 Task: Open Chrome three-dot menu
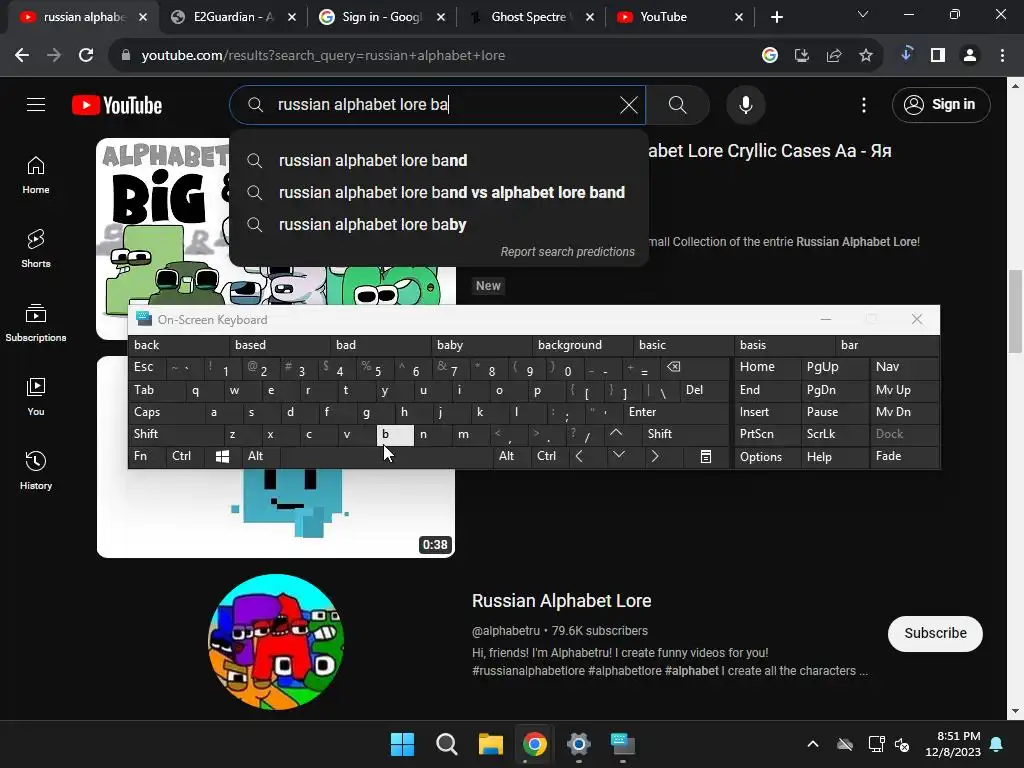(x=1002, y=56)
